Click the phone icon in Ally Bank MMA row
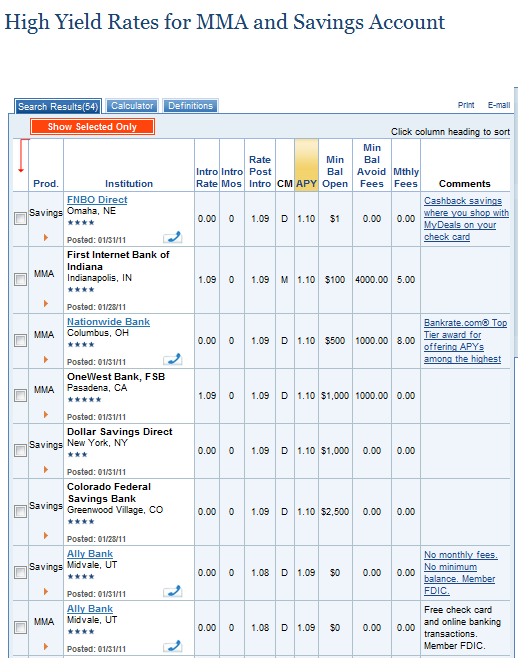This screenshot has height=658, width=518. [x=173, y=647]
